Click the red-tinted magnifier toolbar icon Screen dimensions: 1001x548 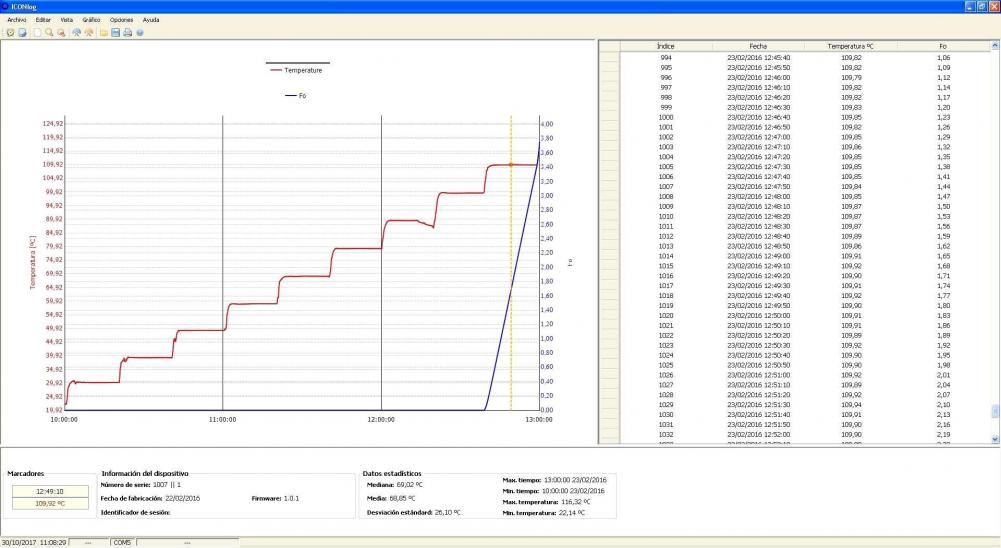tap(61, 32)
